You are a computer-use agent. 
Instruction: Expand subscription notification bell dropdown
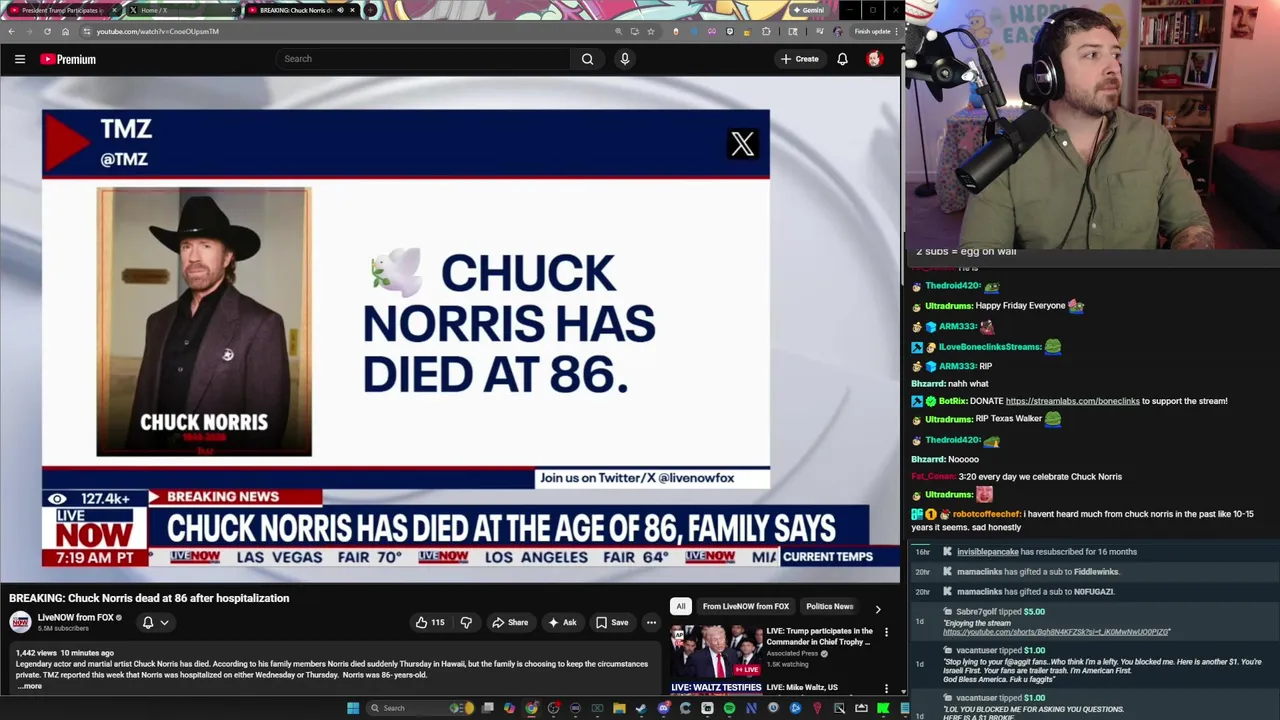pos(155,622)
